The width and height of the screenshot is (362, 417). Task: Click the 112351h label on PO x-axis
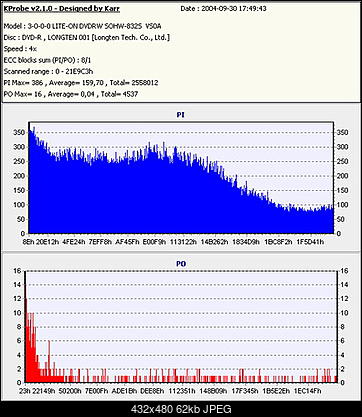pyautogui.click(x=181, y=391)
